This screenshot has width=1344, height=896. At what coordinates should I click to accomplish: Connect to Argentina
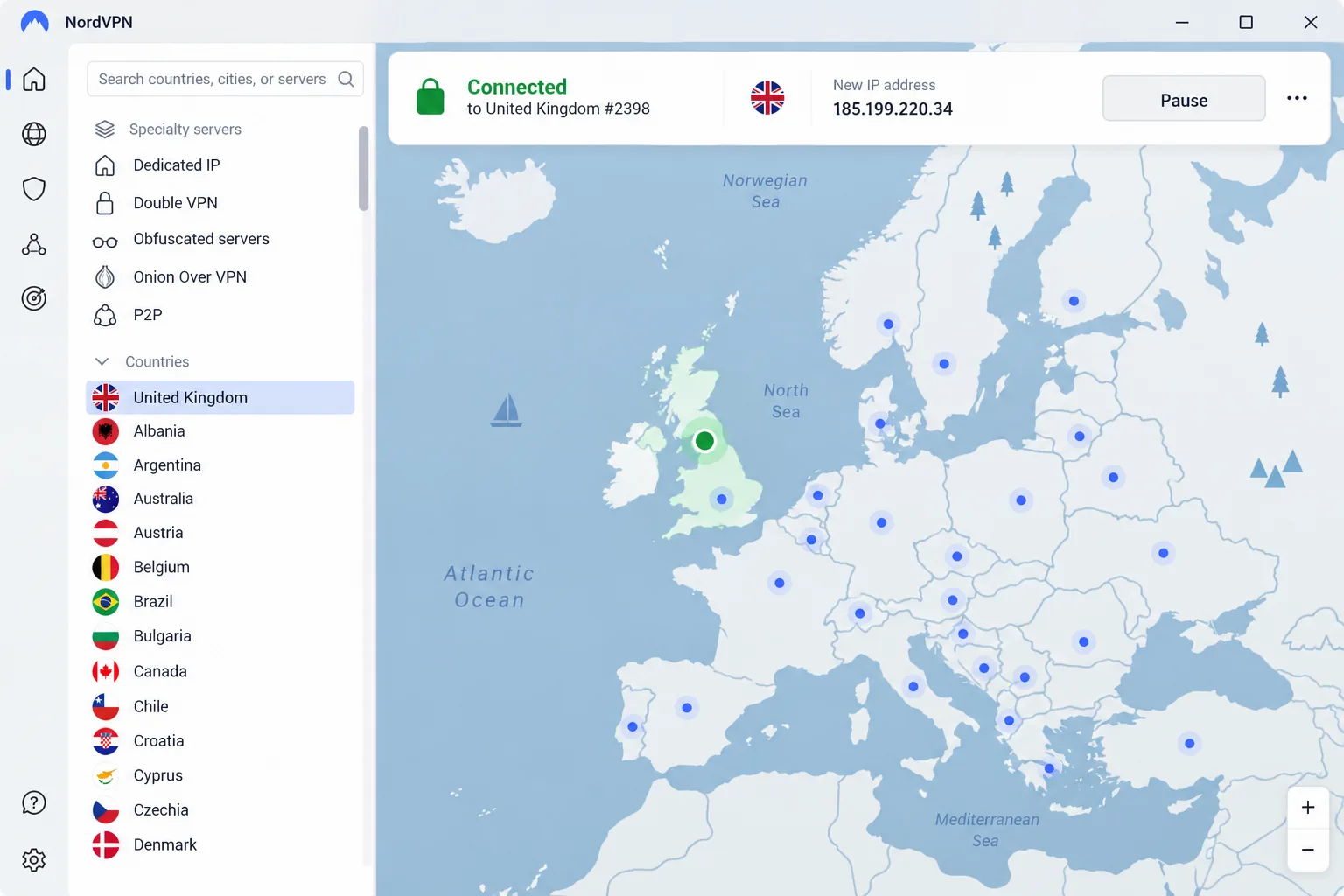tap(220, 465)
